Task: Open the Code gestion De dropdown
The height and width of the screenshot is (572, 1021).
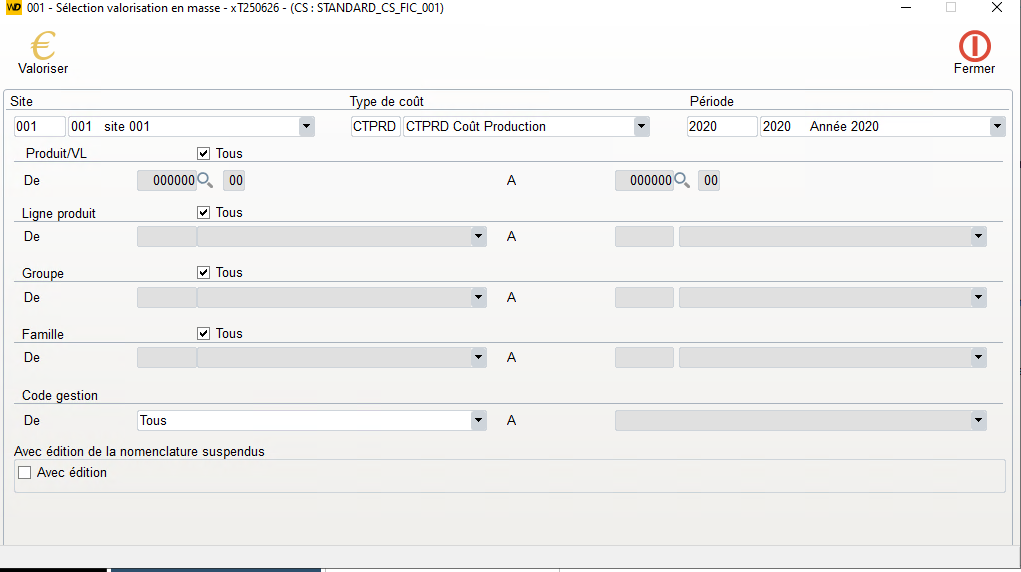Action: (478, 421)
